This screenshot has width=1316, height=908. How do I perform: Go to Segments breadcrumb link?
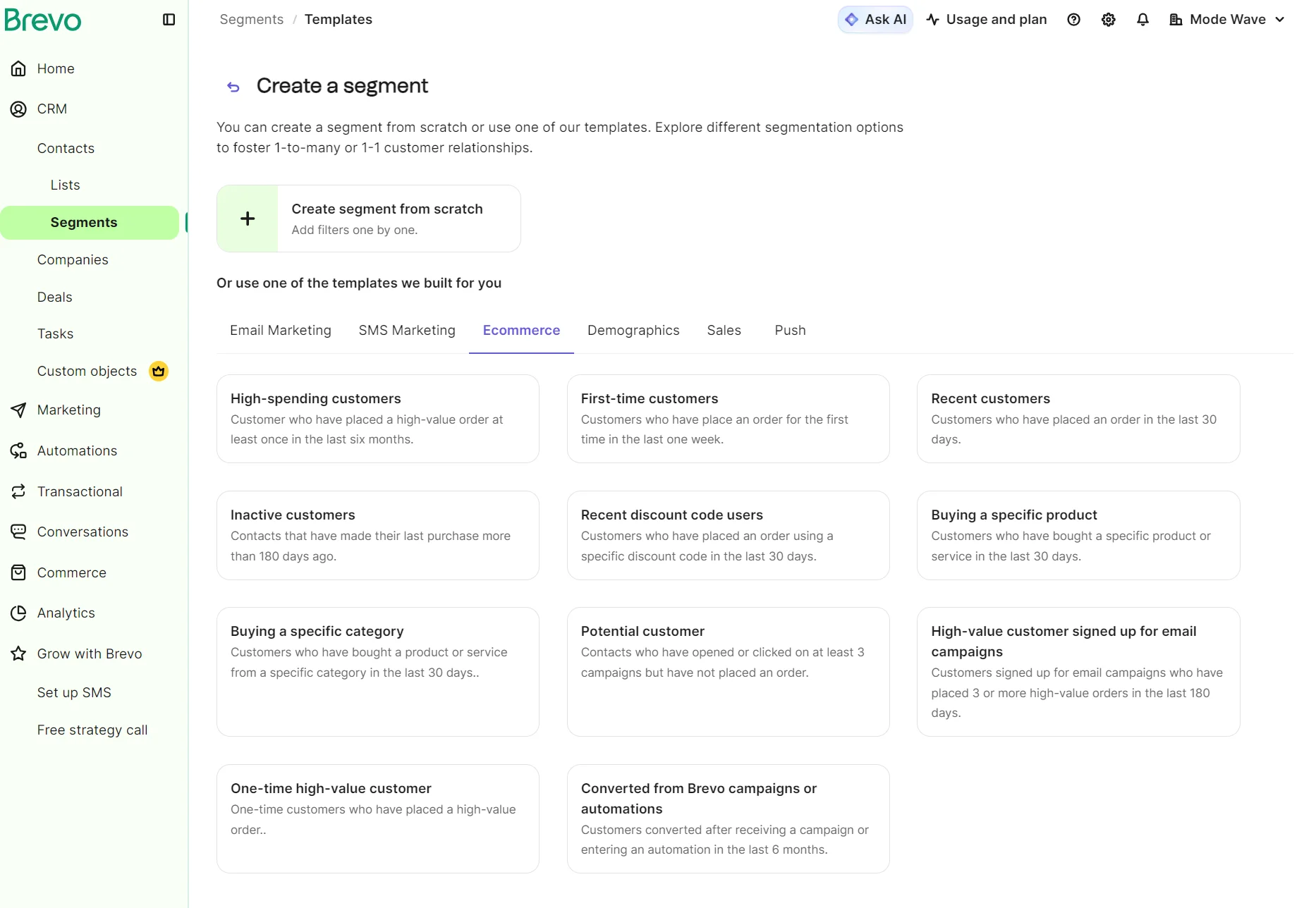pyautogui.click(x=251, y=20)
